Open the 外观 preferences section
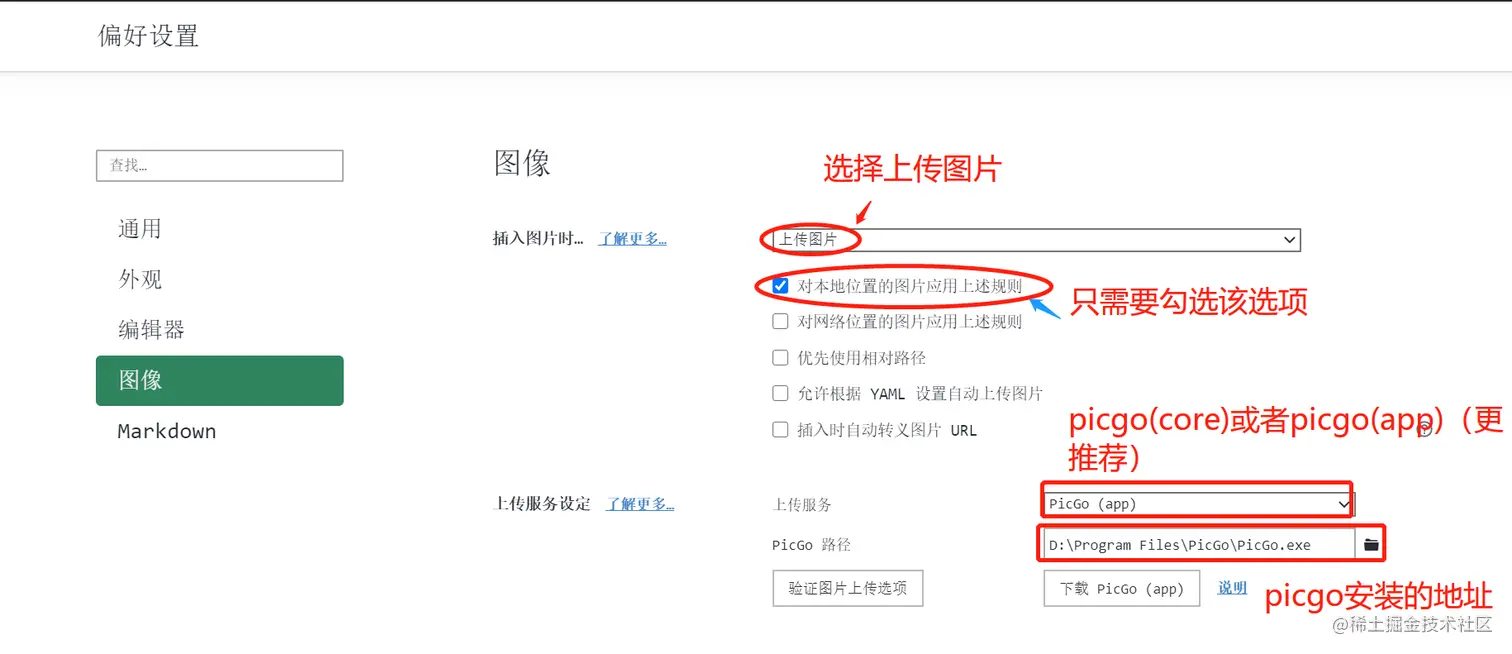This screenshot has width=1512, height=654. click(x=139, y=279)
